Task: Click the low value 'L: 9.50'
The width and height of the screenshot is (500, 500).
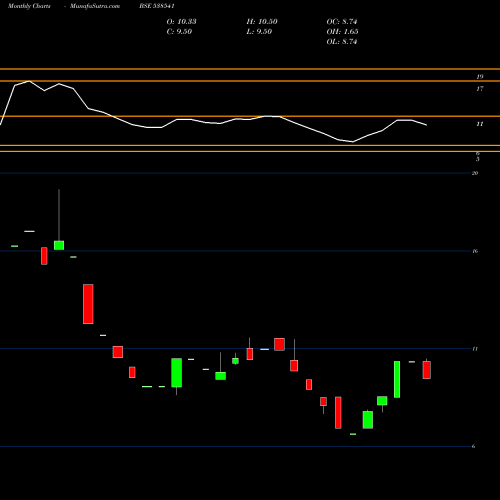Action: (259, 32)
